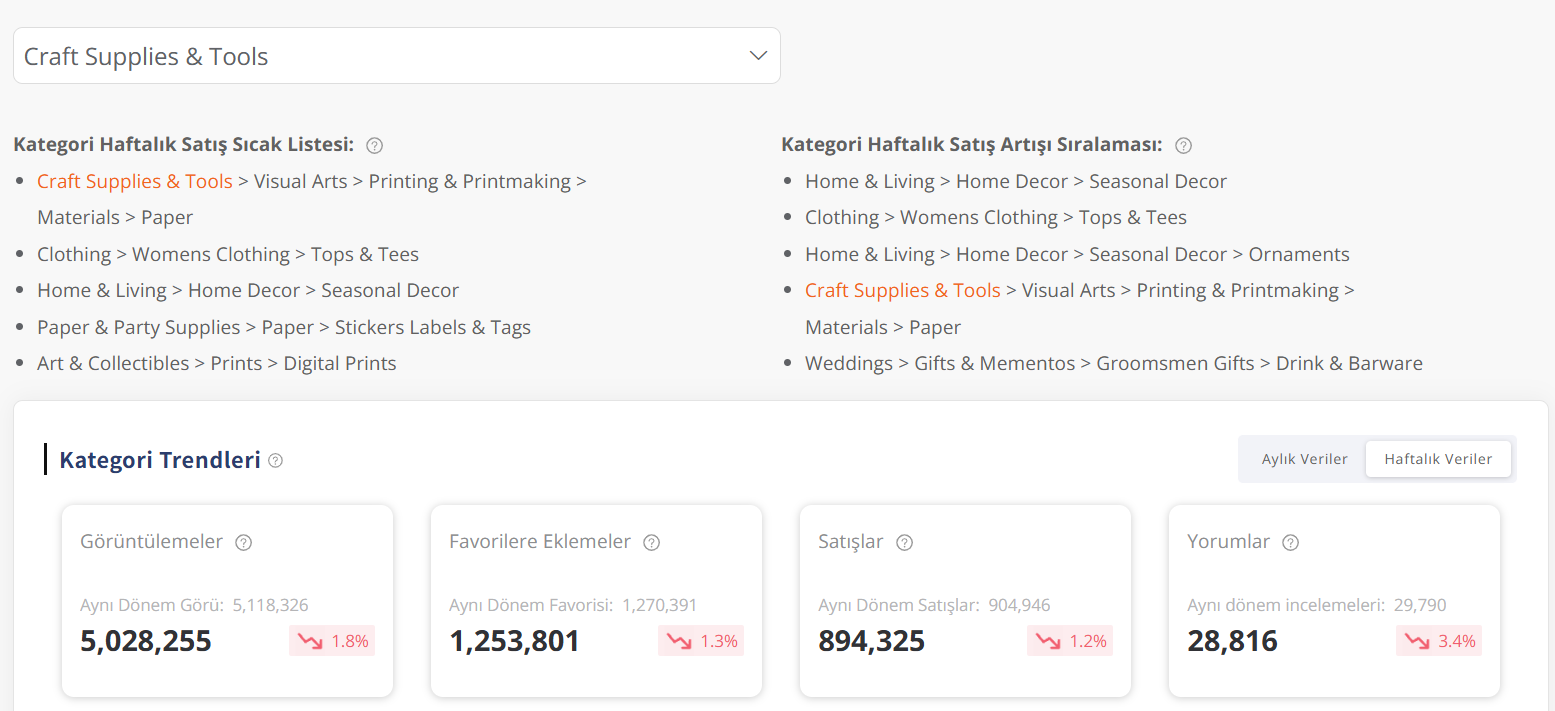Click help icon next to Görüntülemeler
Viewport: 1555px width, 711px height.
[x=243, y=543]
